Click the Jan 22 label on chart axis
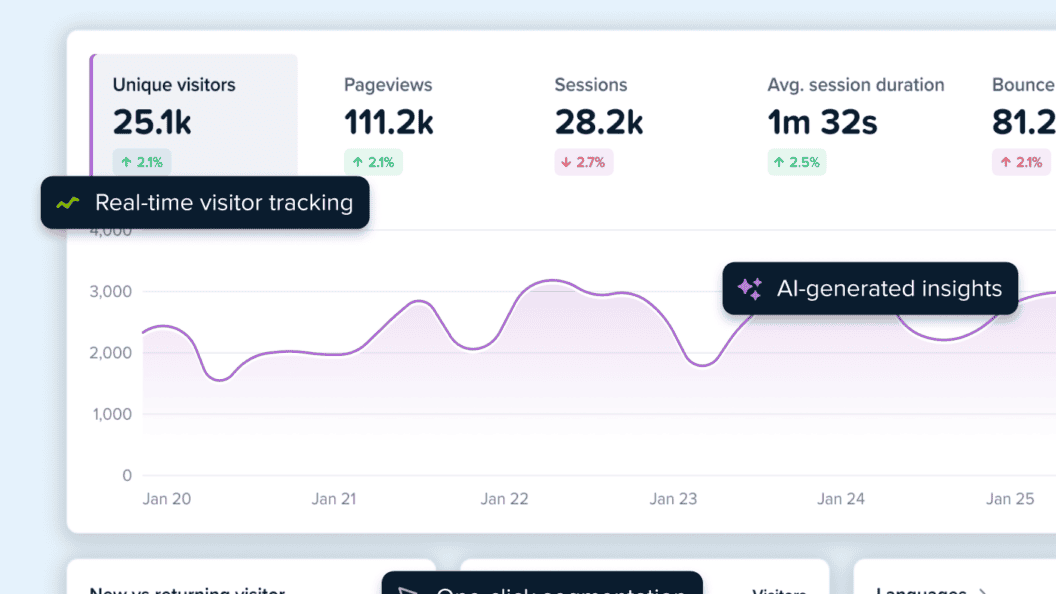 point(504,499)
